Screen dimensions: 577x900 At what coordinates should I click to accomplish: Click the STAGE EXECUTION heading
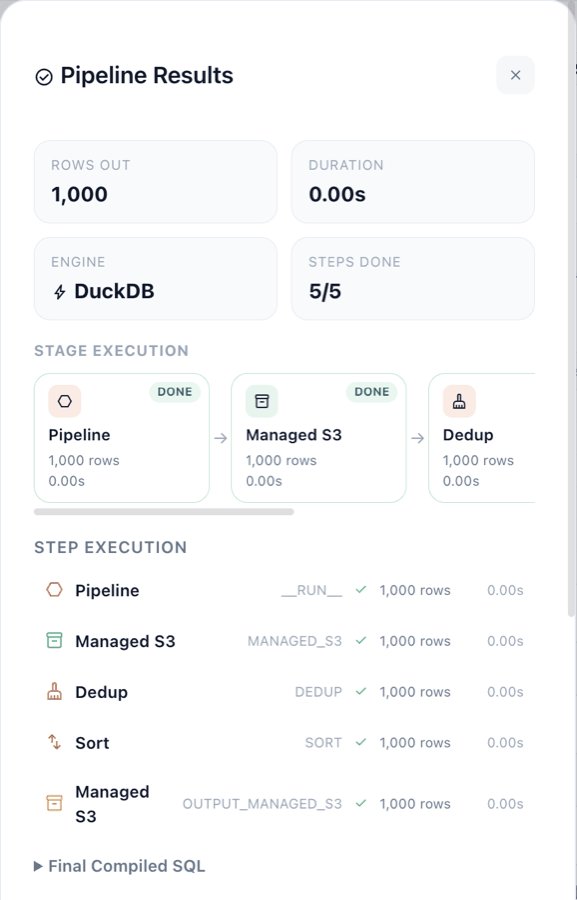click(x=111, y=351)
